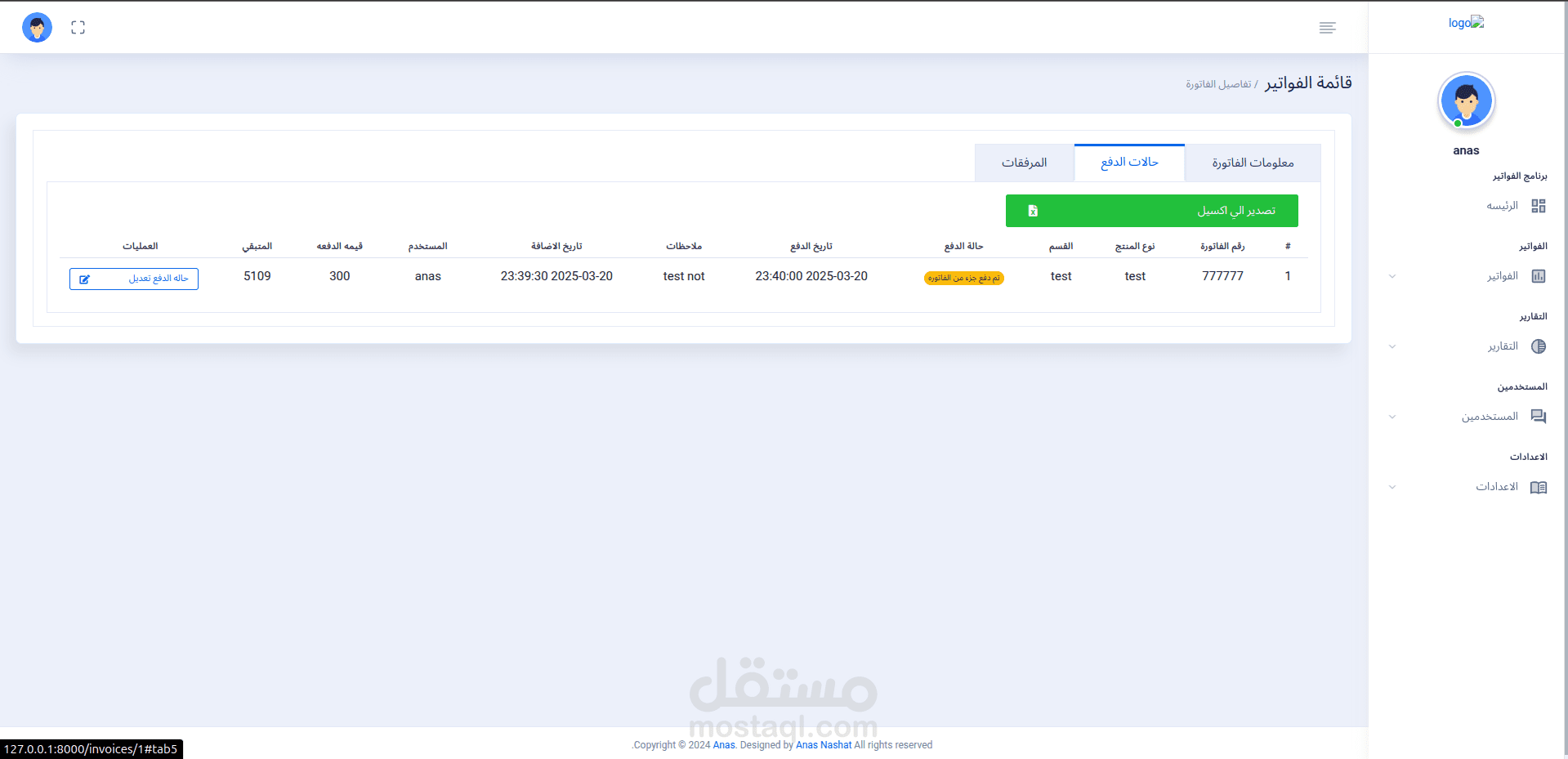
Task: Expand the الاعدادات sidebar chevron
Action: point(1392,487)
